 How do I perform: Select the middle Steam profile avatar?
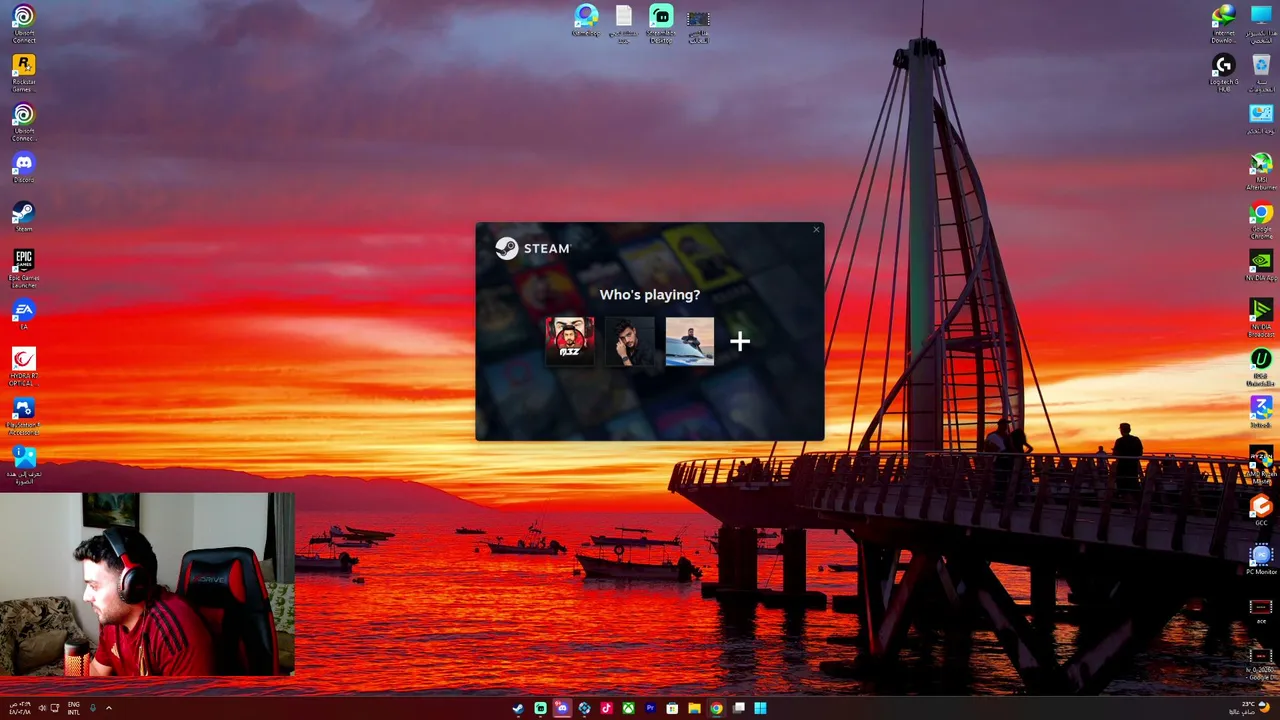click(x=629, y=341)
